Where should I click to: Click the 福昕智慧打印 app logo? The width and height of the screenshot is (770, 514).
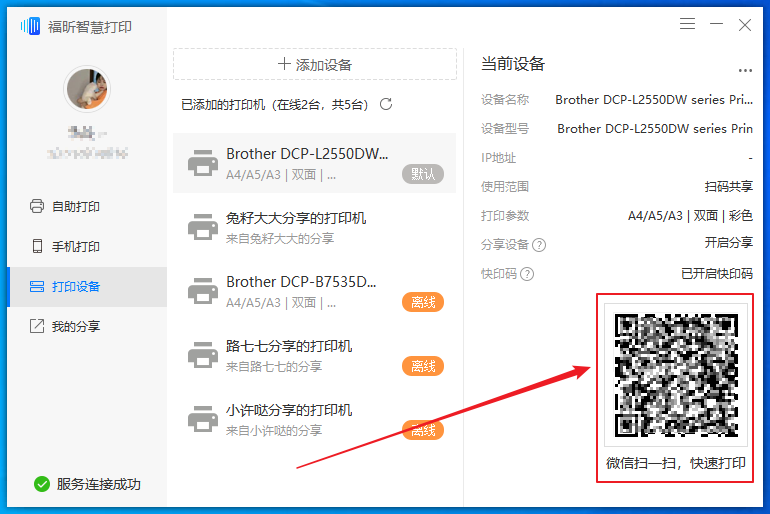coord(30,26)
